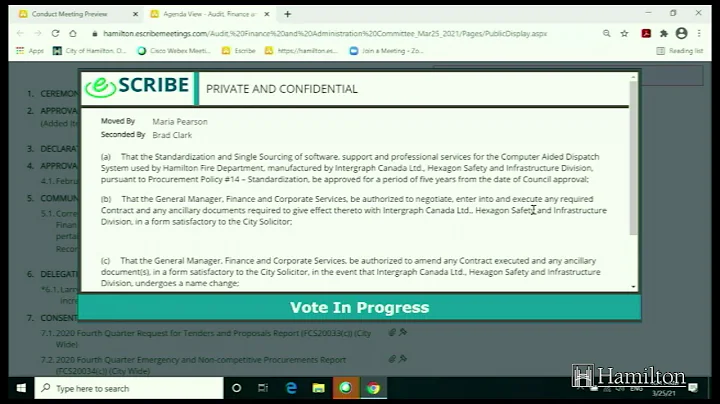720x404 pixels.
Task: Switch to Chrome on taskbar
Action: tap(373, 388)
